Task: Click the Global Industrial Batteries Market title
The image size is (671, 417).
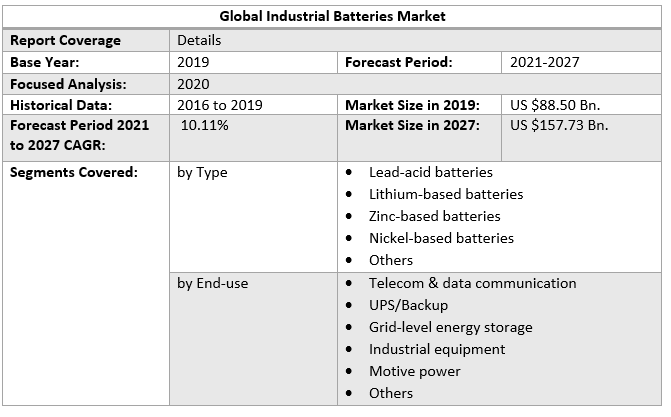Action: point(335,16)
